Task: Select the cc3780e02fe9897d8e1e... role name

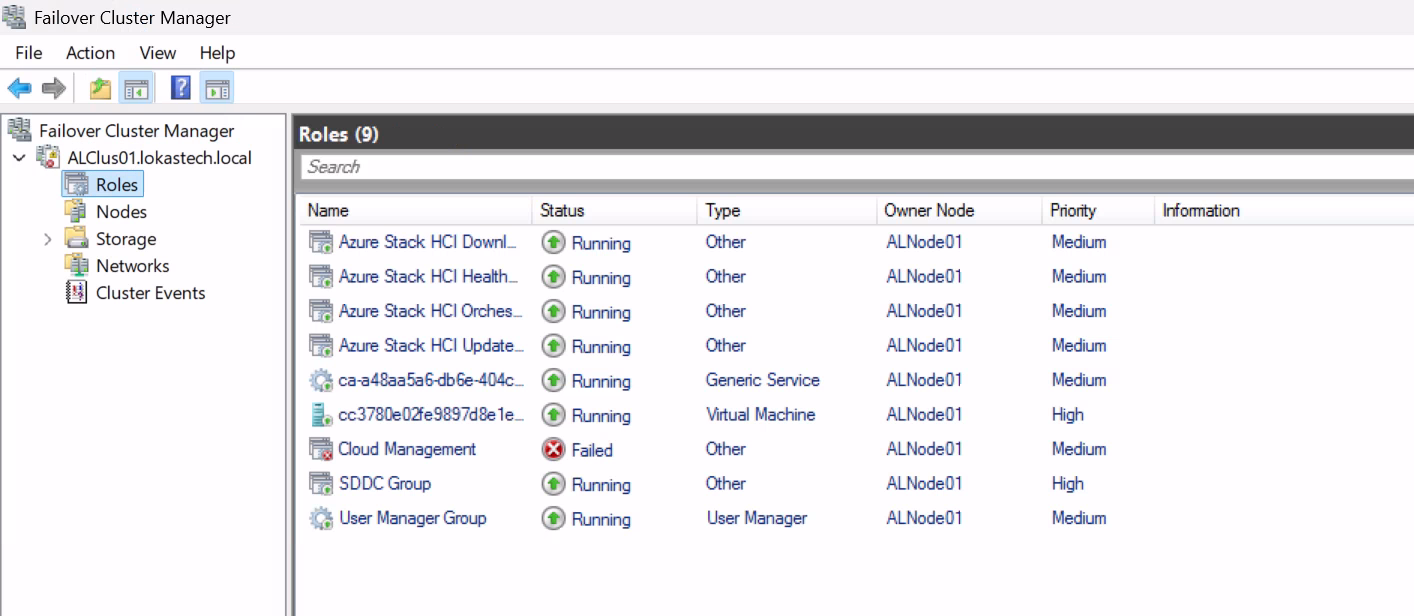Action: 431,414
